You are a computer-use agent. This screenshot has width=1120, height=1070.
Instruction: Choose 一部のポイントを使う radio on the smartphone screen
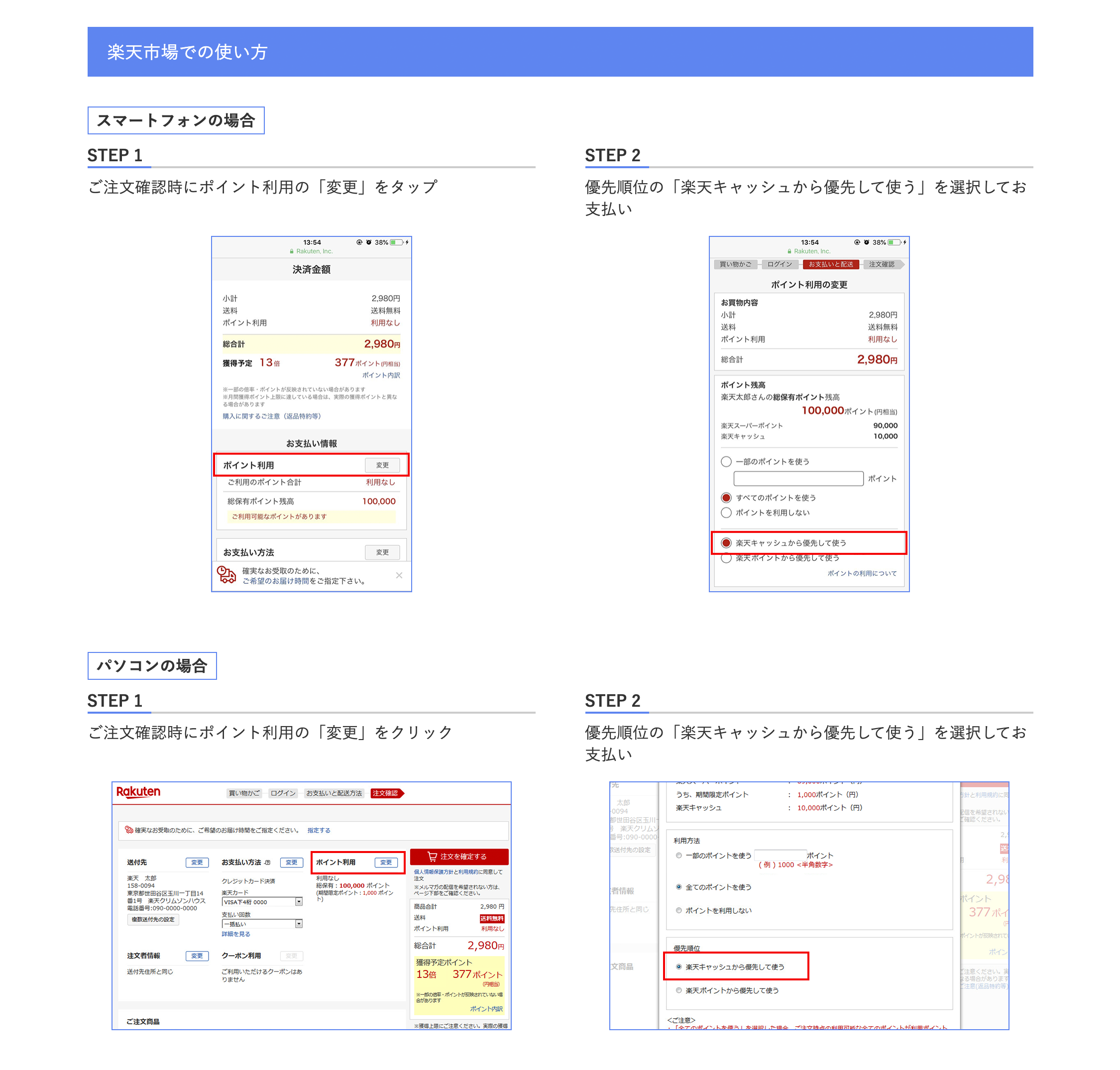click(726, 461)
